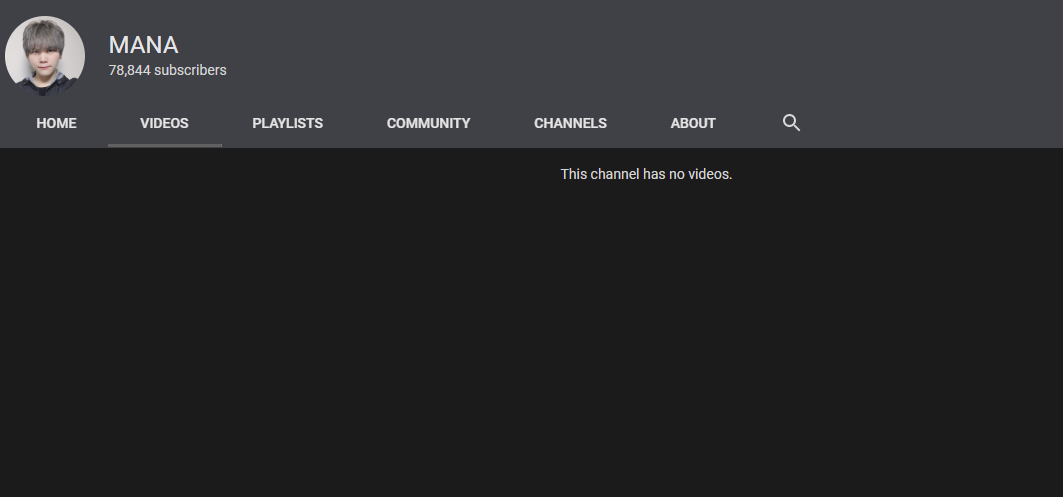Click the number 78,844 in subscriber text
Image resolution: width=1063 pixels, height=497 pixels.
(x=129, y=70)
